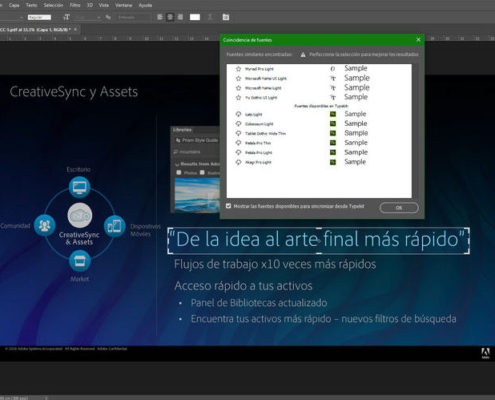The image size is (495, 400).
Task: Open the Filtro menu
Action: point(75,5)
